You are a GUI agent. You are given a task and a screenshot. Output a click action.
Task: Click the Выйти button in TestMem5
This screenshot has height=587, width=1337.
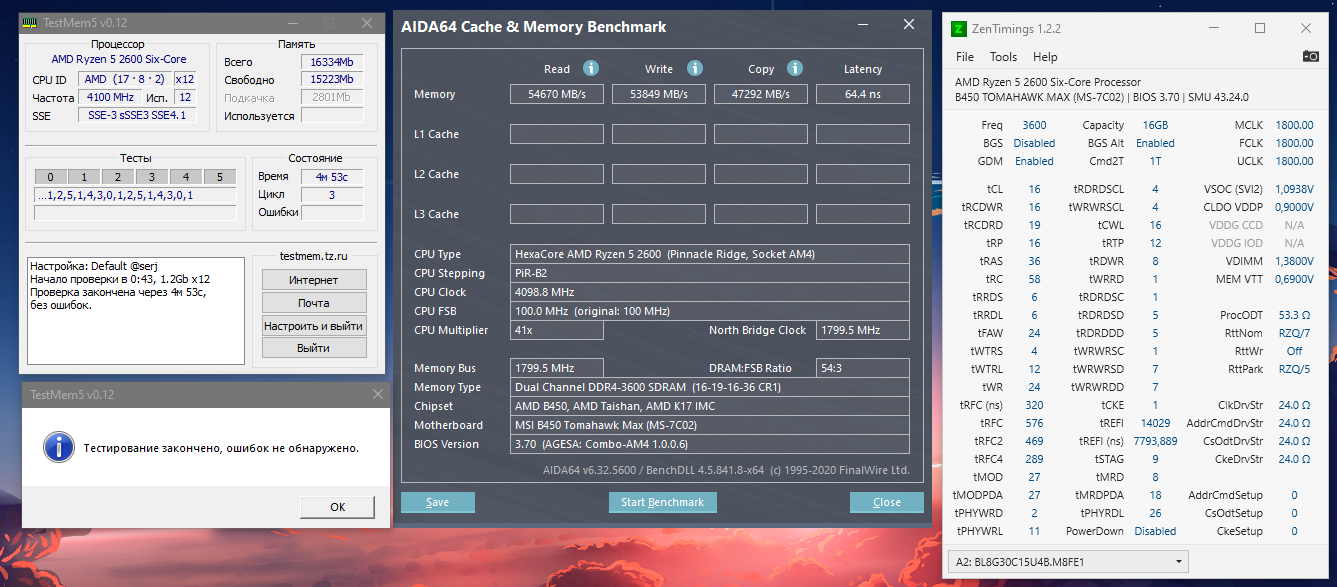tap(314, 348)
